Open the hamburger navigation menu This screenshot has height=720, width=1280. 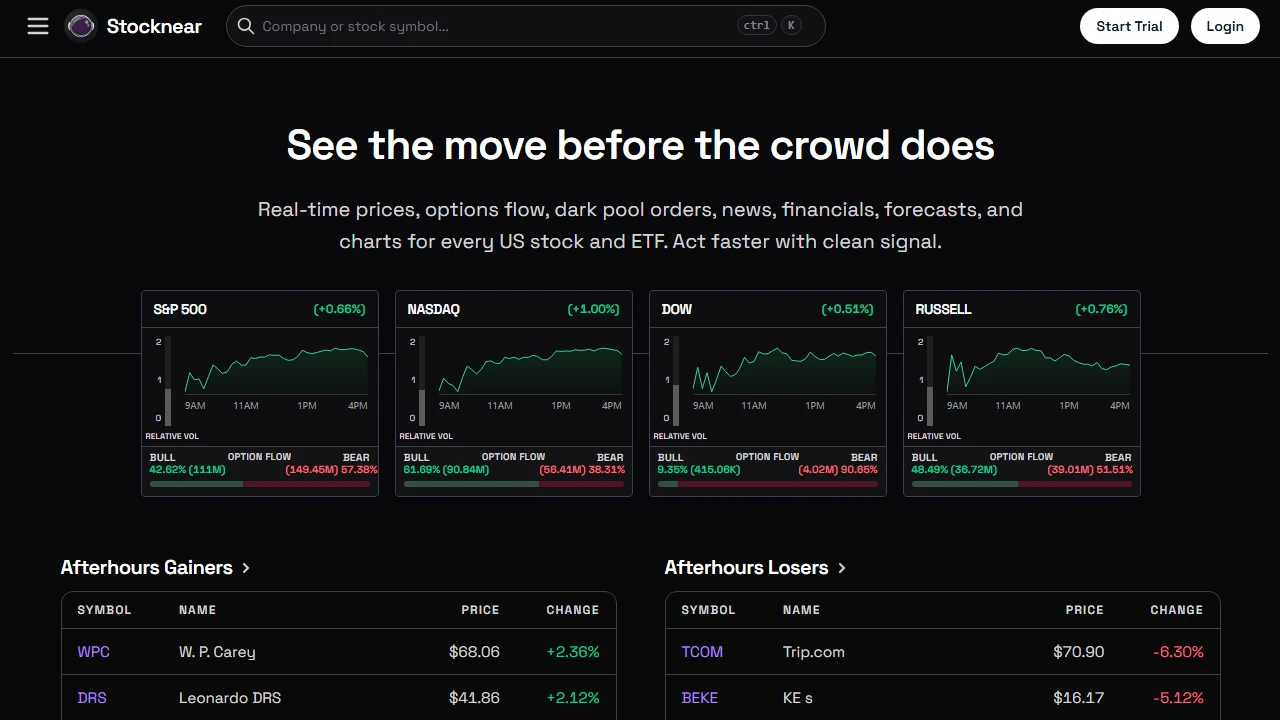click(x=38, y=26)
